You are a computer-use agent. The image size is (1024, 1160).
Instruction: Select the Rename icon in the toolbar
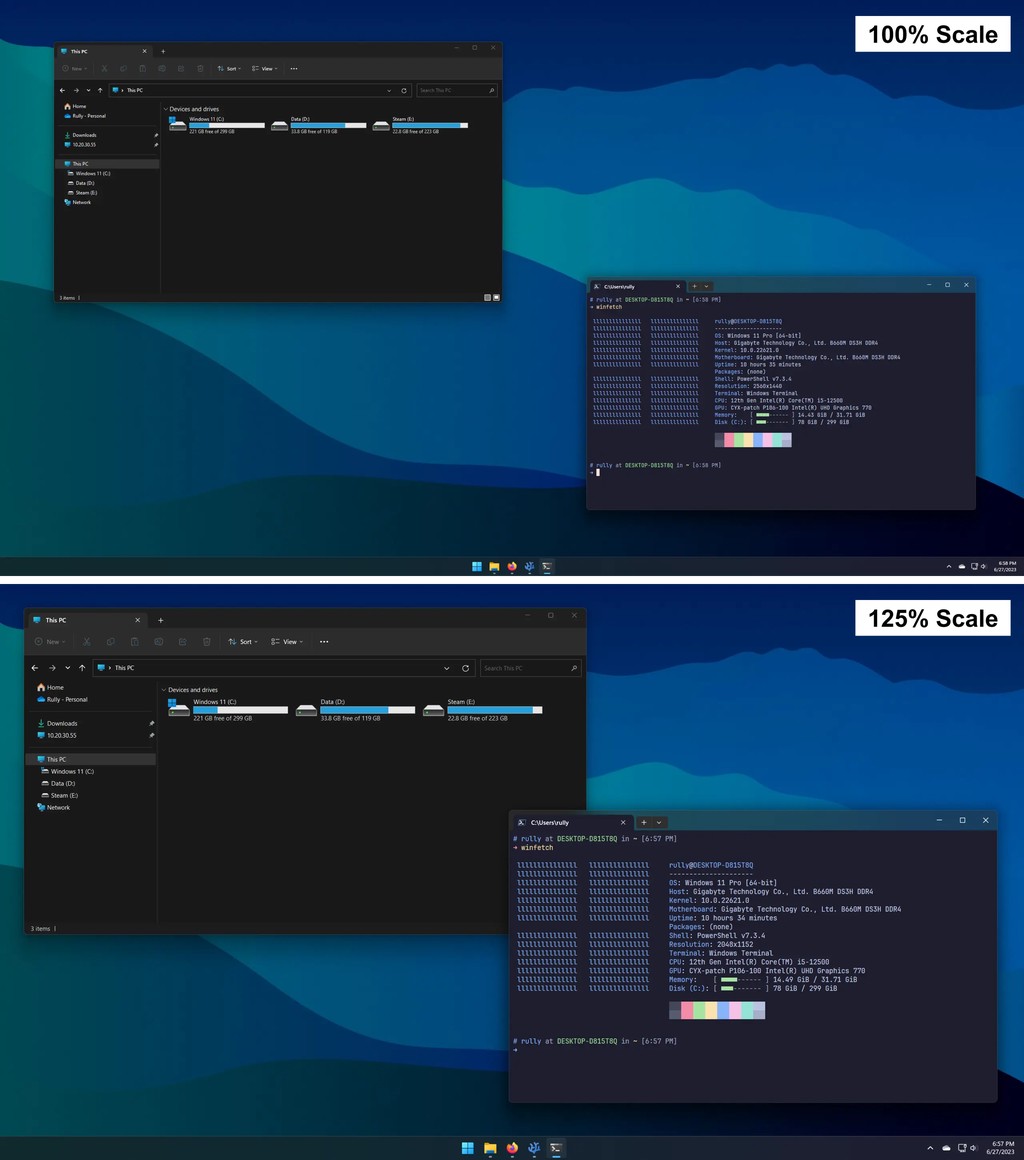coord(159,641)
